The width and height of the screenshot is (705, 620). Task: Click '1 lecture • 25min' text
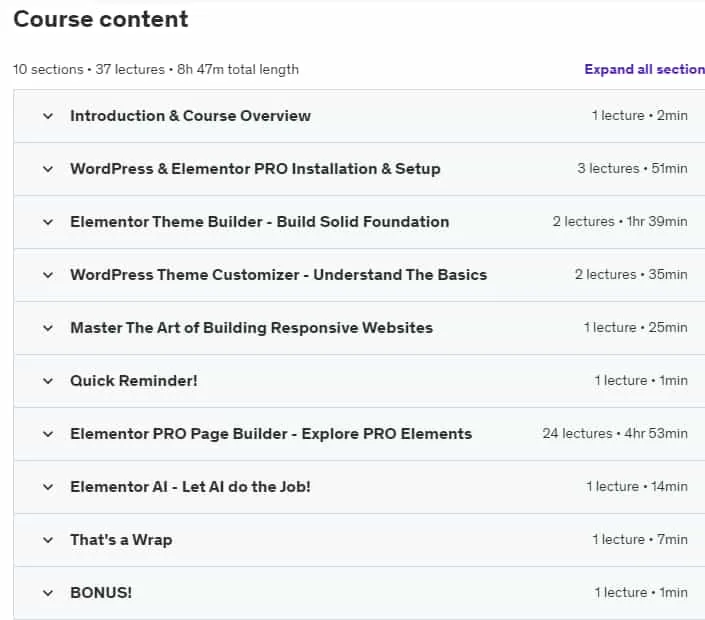point(635,328)
